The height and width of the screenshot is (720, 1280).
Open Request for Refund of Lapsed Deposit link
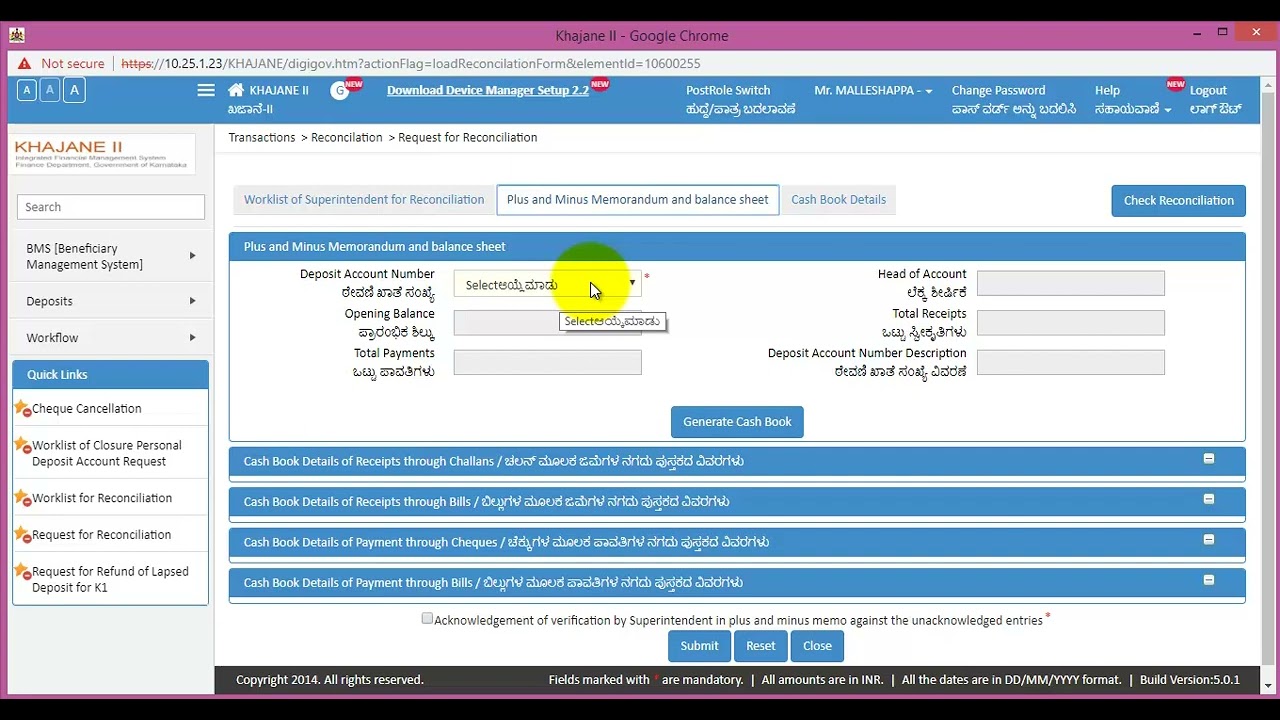pos(110,579)
